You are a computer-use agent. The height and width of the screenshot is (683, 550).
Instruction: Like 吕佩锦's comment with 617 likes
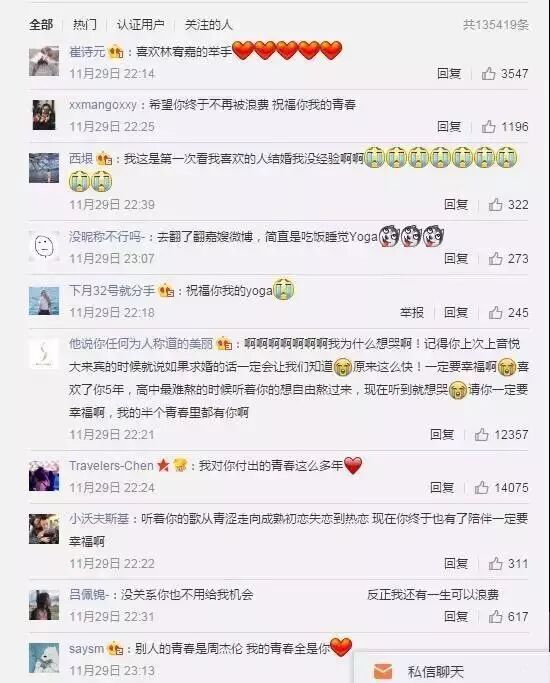(x=495, y=616)
